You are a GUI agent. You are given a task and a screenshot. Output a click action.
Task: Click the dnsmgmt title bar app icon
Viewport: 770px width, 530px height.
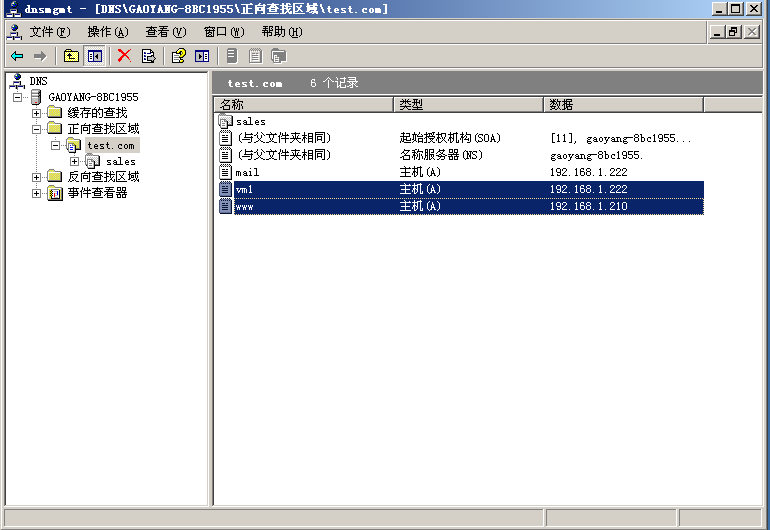(x=15, y=8)
